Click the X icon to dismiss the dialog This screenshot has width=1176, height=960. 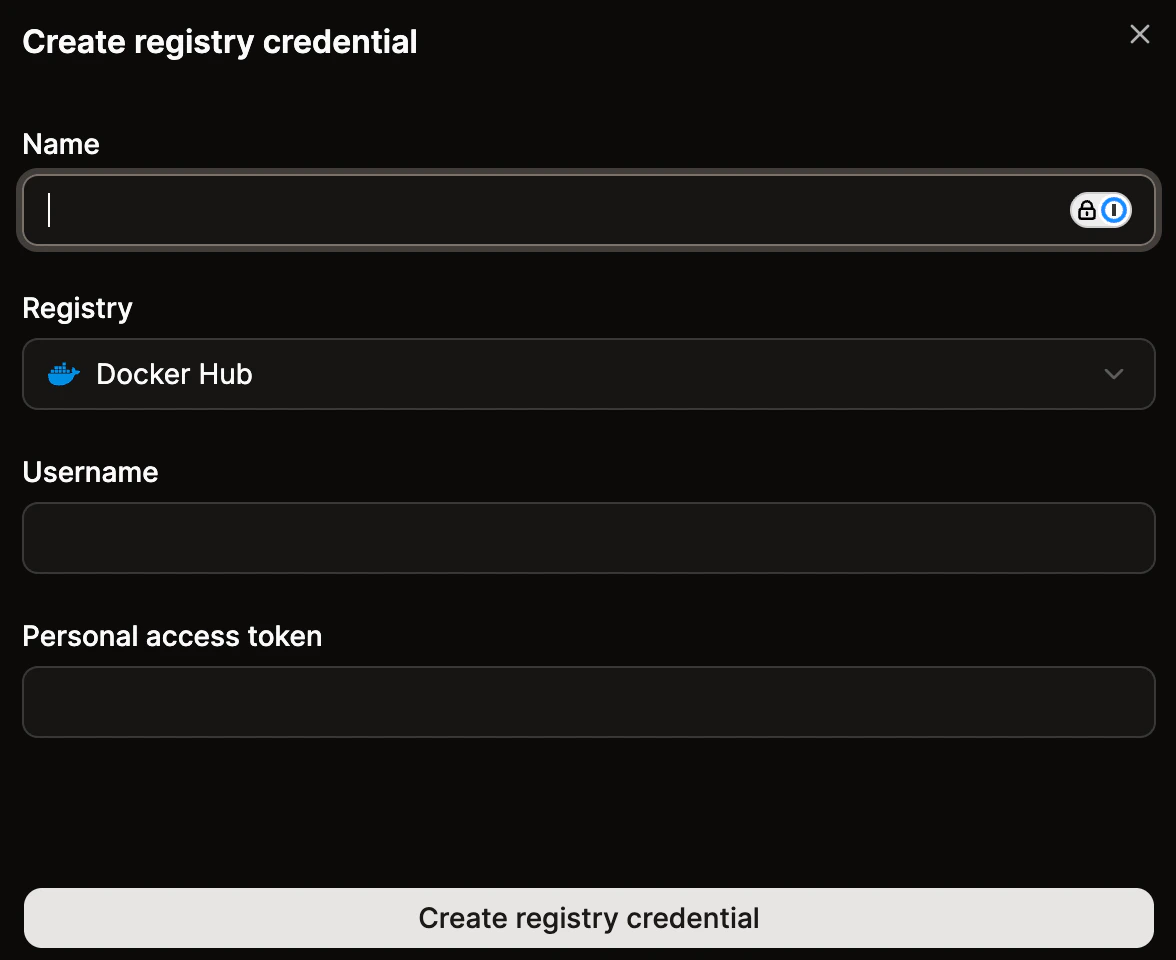(x=1139, y=33)
